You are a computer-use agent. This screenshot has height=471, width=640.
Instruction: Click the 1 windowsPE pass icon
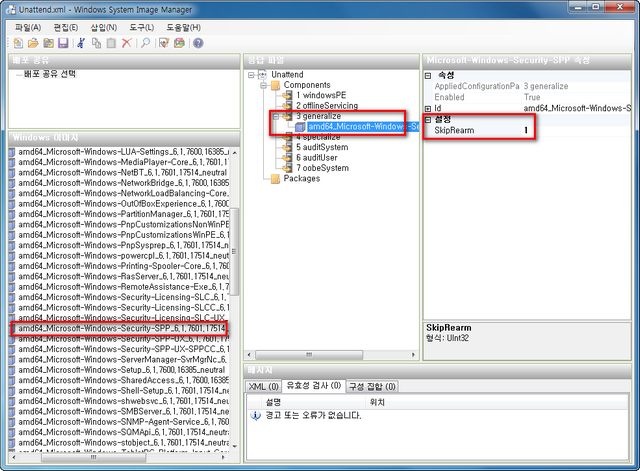tap(288, 96)
